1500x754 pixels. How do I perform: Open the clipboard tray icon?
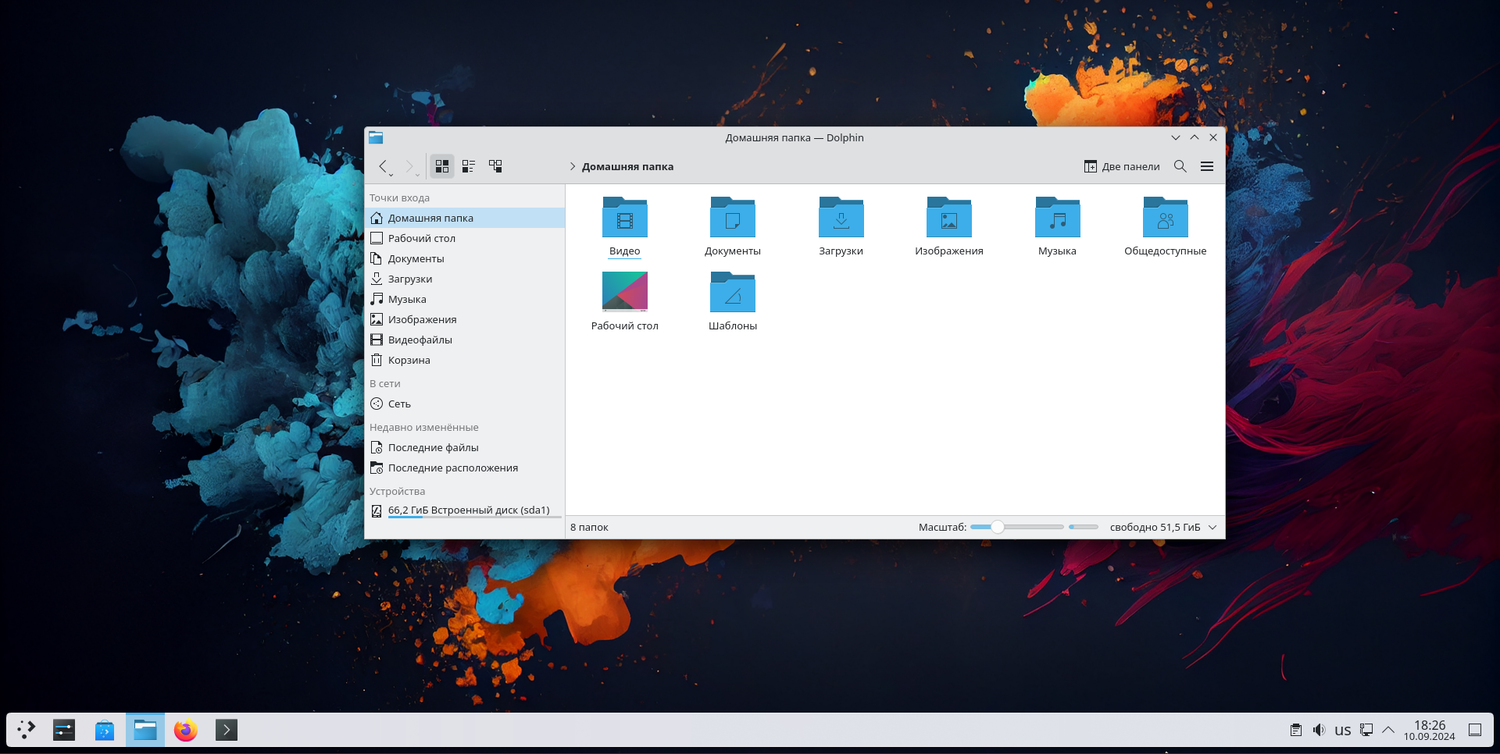pyautogui.click(x=1296, y=730)
